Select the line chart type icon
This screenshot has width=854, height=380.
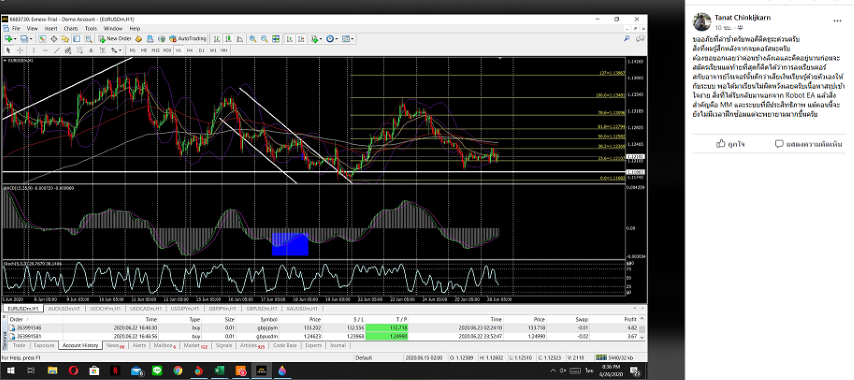240,39
